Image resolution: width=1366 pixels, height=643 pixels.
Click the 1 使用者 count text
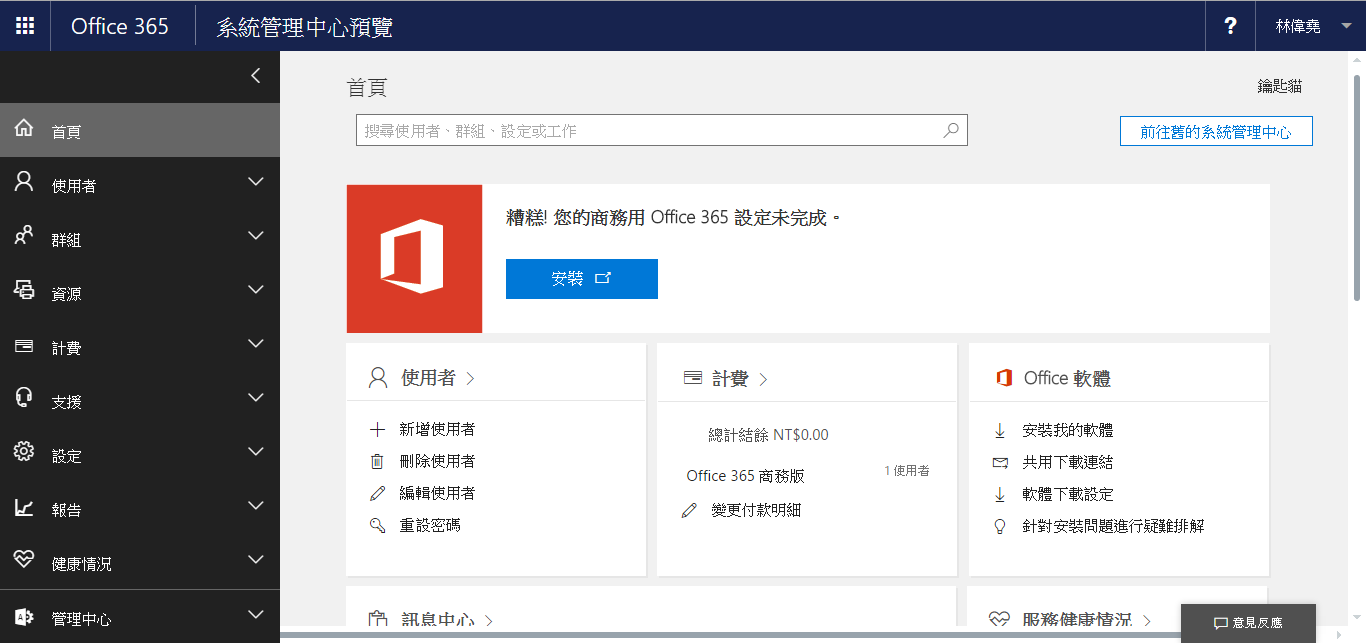(x=907, y=470)
